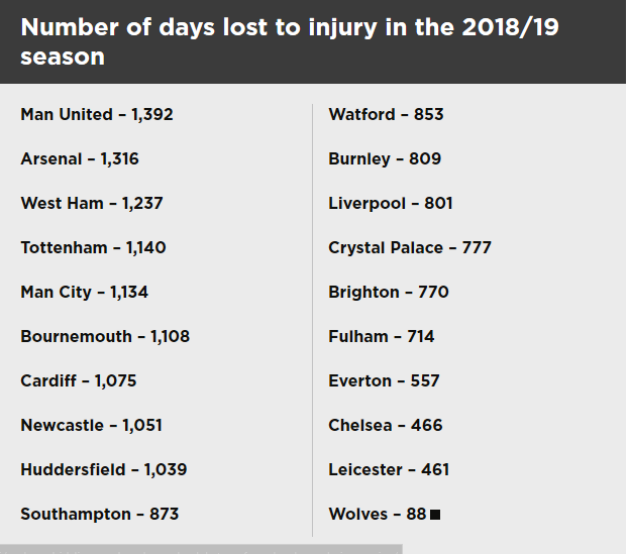Select the Cardiff – 1,075 entry
Screen dimensions: 630x554
[79, 381]
